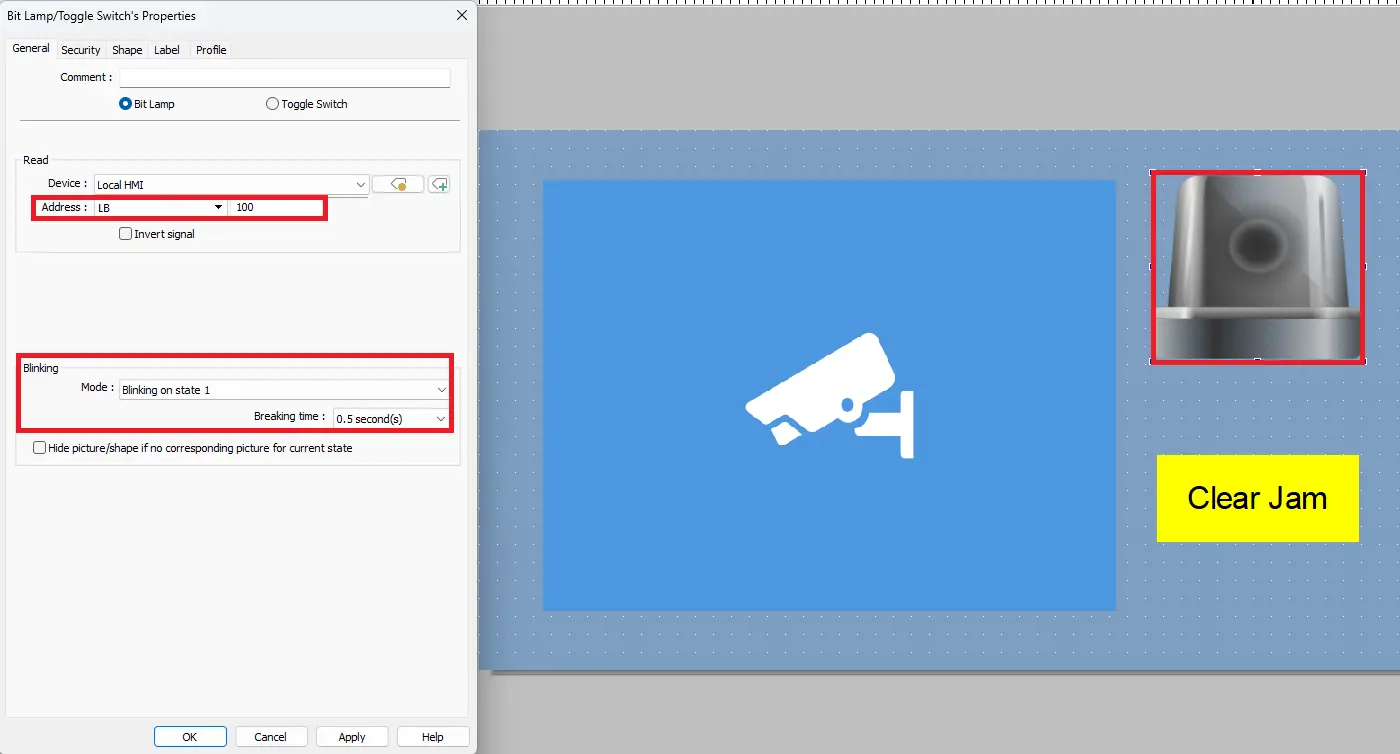The image size is (1400, 754).
Task: Switch to the Security tab
Action: coord(81,50)
